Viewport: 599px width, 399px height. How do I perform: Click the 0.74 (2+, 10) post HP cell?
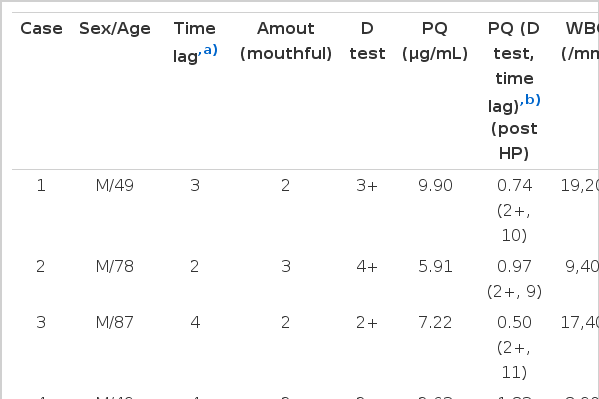tap(514, 211)
